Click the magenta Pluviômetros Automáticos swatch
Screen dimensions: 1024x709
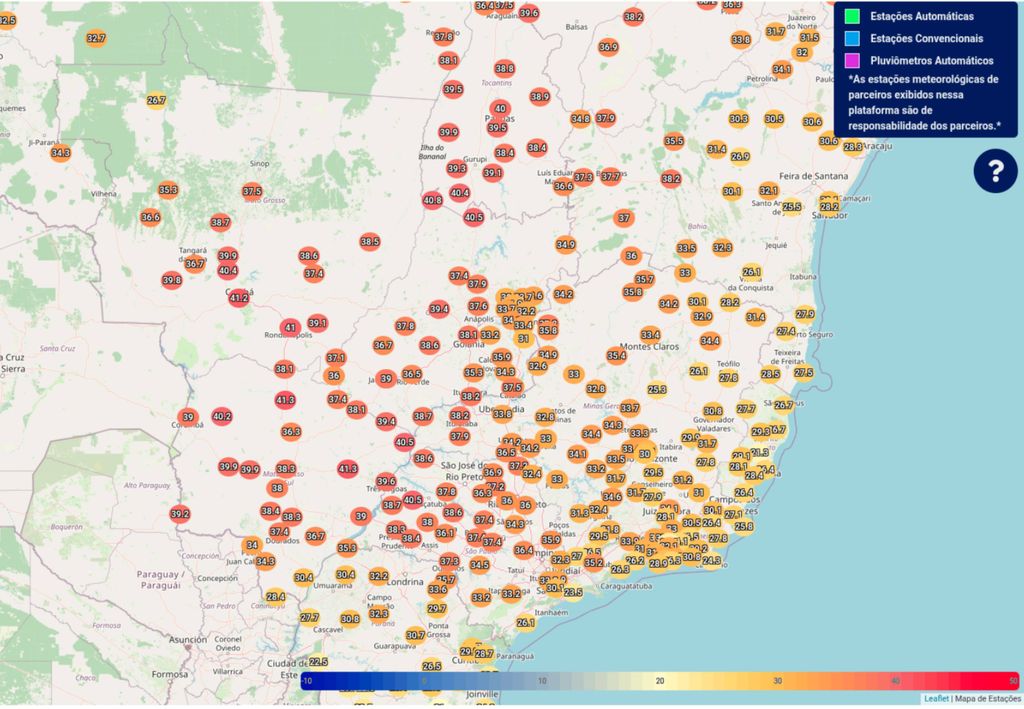[x=852, y=61]
